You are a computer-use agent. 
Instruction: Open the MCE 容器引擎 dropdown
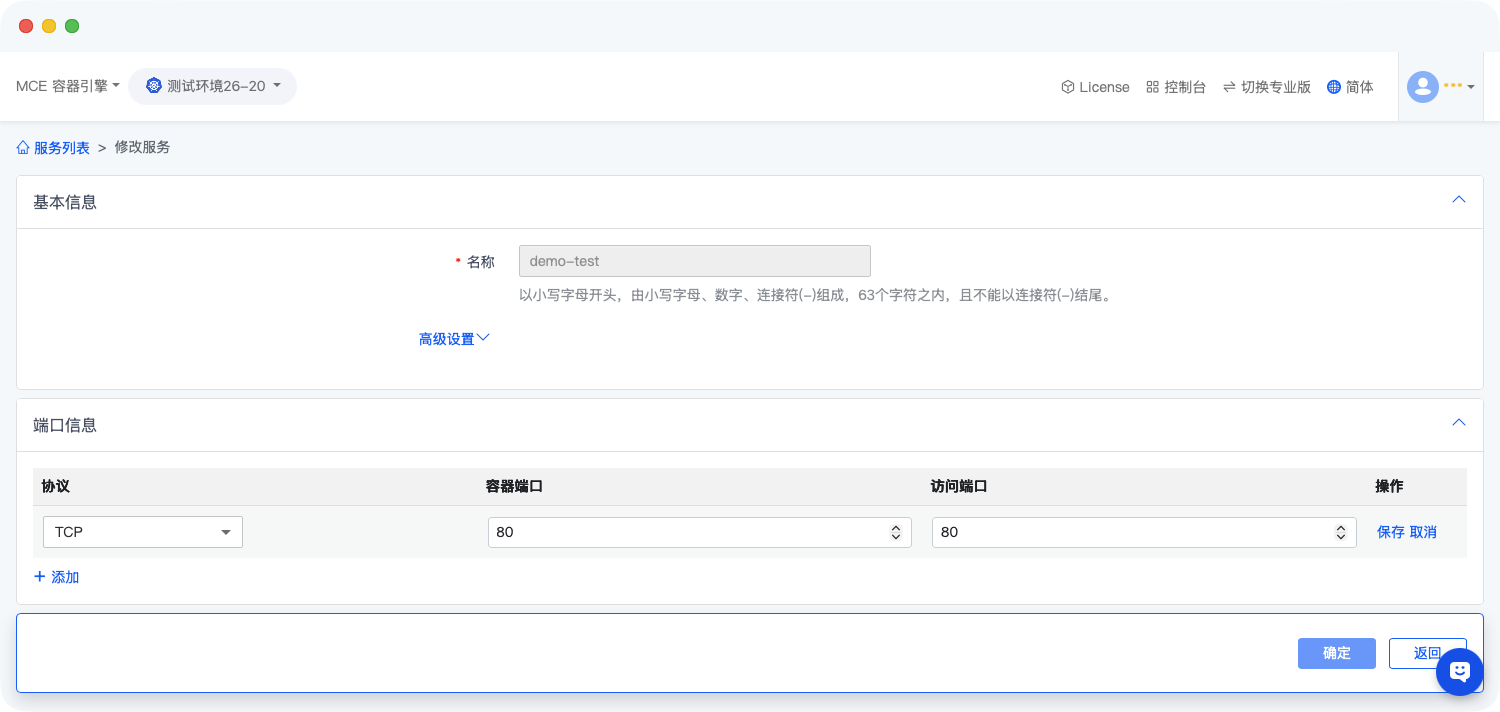[x=67, y=86]
